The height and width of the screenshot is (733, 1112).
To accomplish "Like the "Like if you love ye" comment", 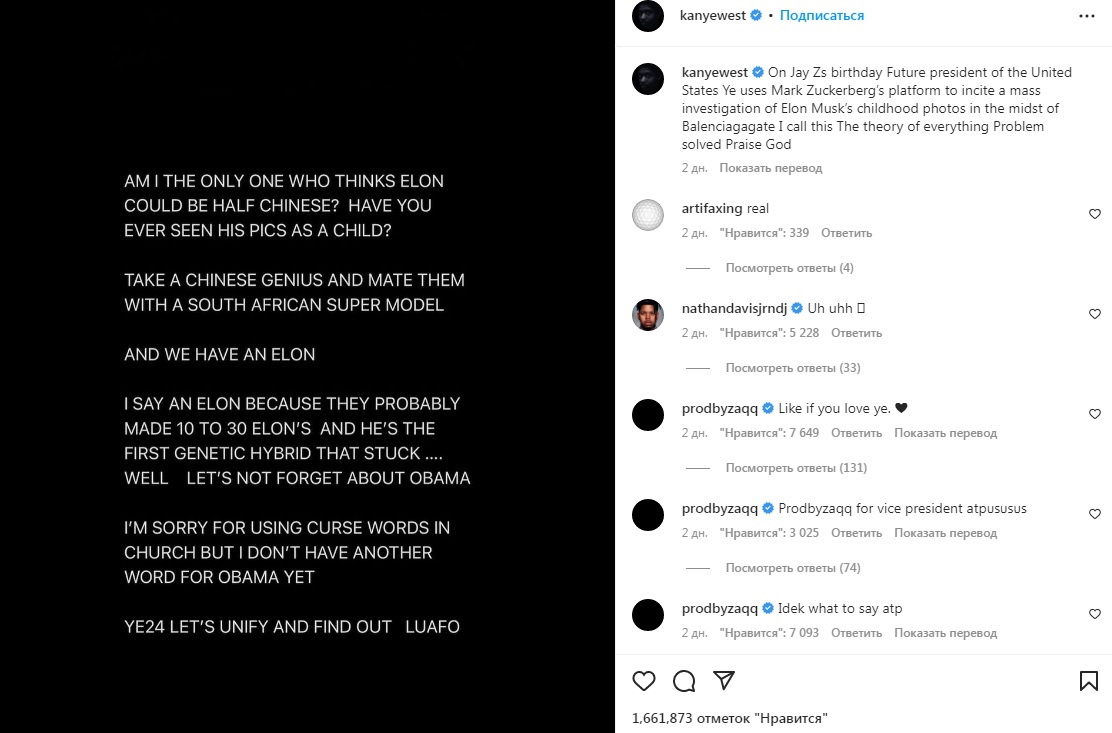I will tap(1095, 414).
